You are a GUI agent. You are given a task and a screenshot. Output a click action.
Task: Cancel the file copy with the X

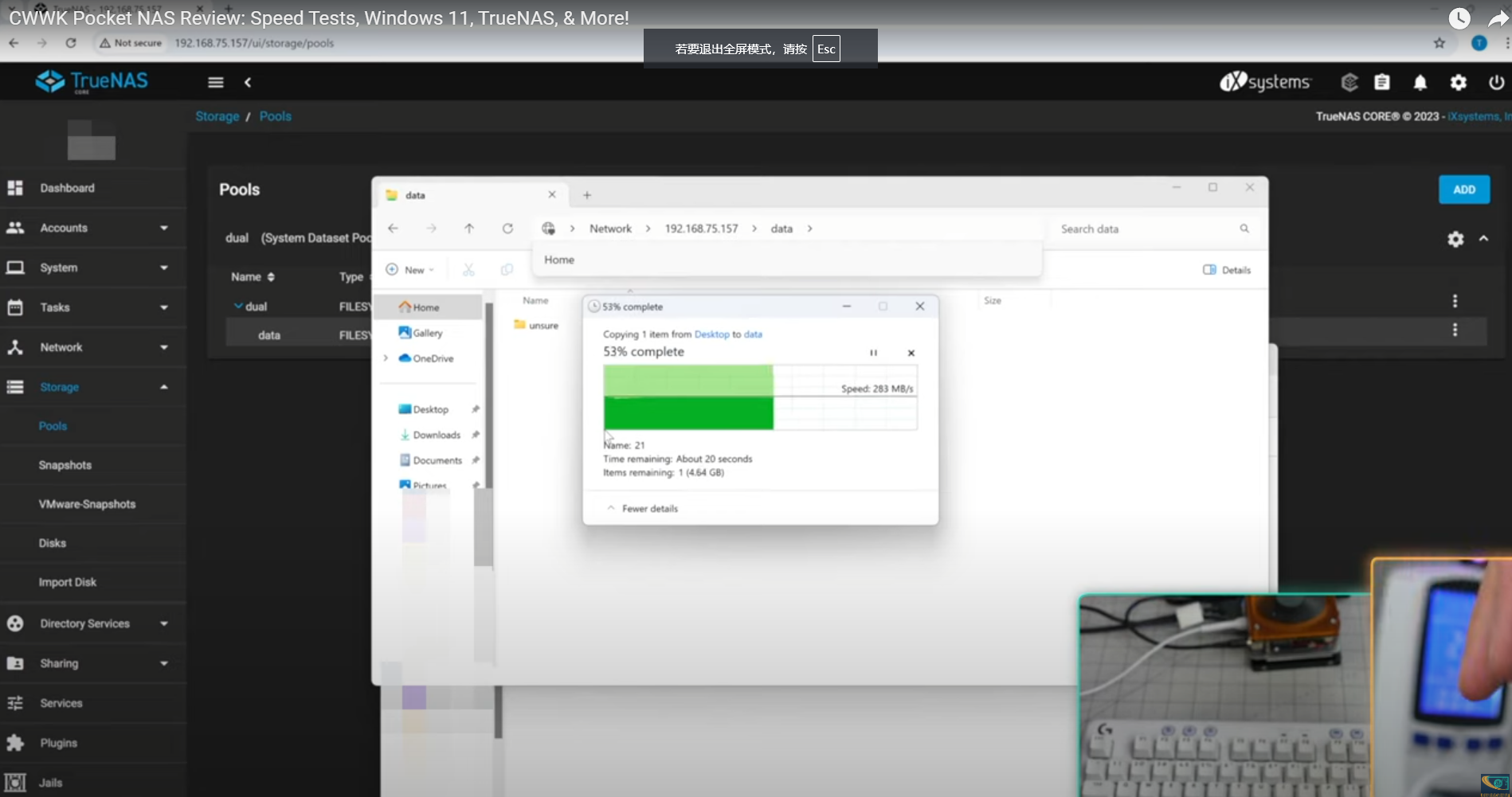(x=911, y=353)
